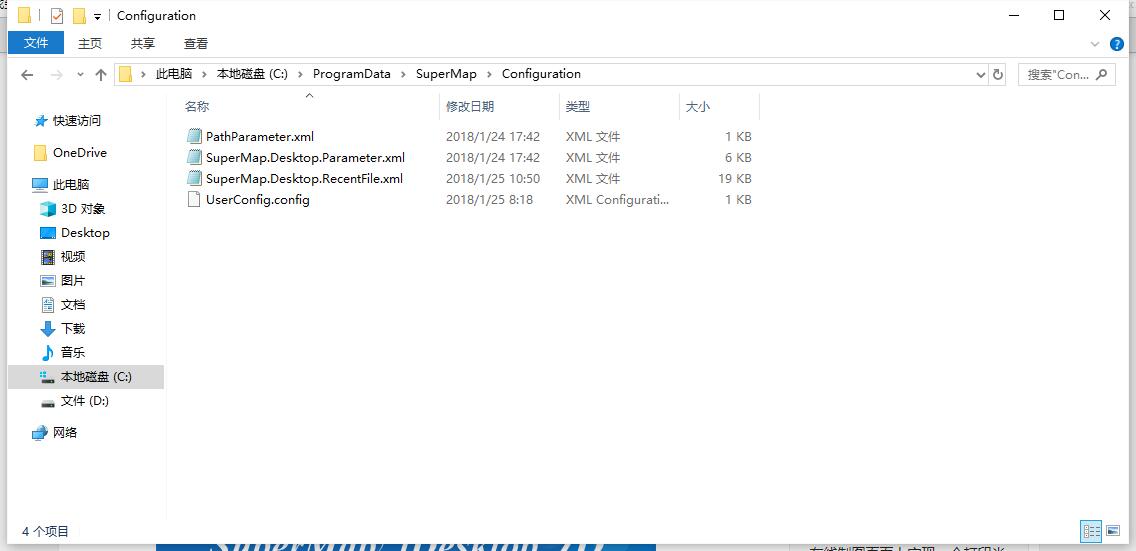1136x551 pixels.
Task: Switch to large thumbnails view icon
Action: tap(1114, 531)
